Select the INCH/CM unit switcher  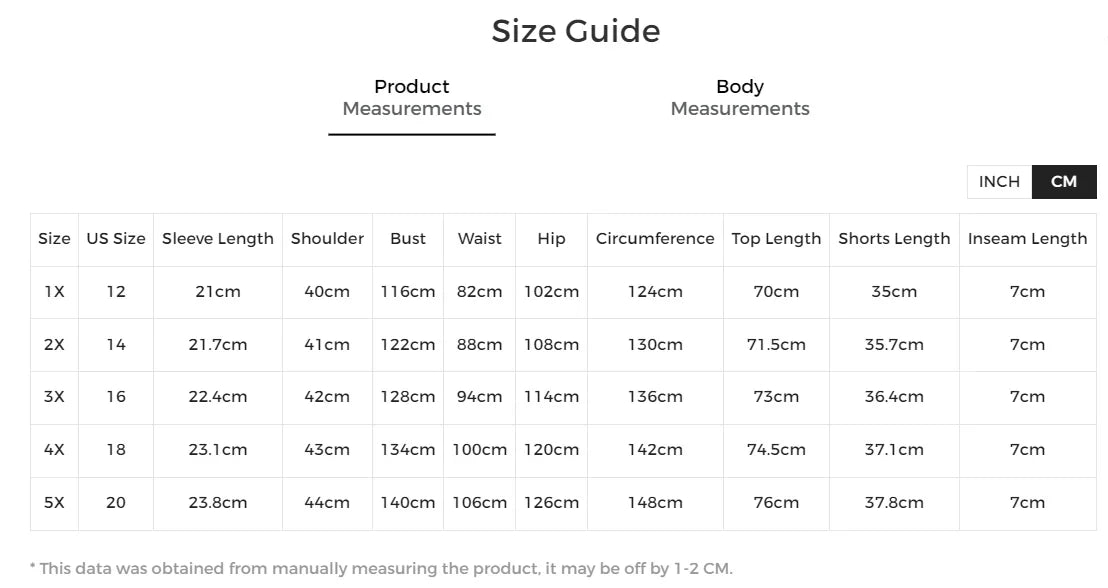point(1030,181)
